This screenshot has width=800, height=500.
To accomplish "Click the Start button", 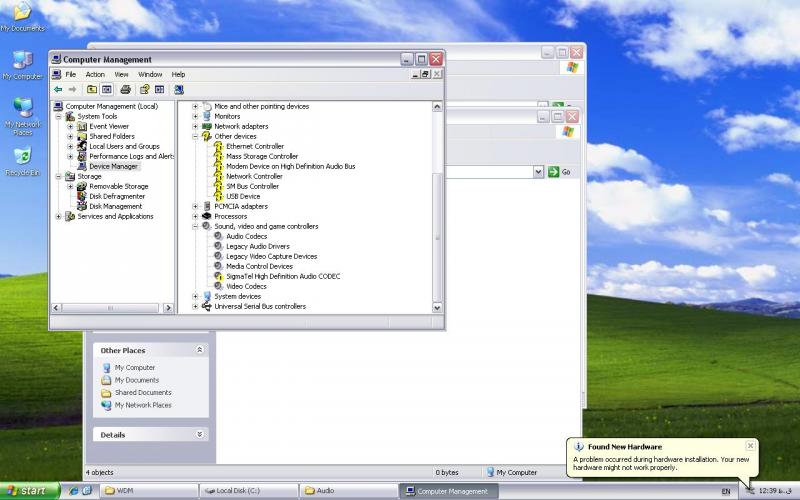I will coord(30,491).
